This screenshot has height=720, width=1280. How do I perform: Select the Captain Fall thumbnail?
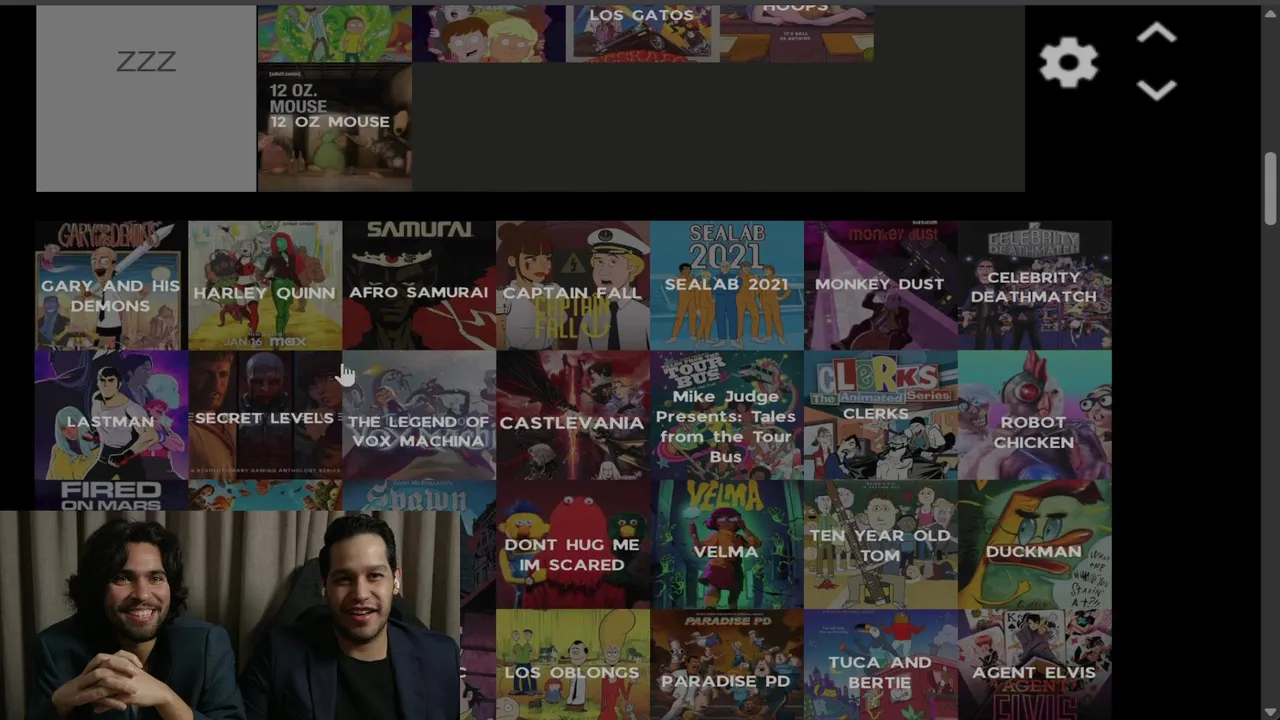[x=573, y=285]
